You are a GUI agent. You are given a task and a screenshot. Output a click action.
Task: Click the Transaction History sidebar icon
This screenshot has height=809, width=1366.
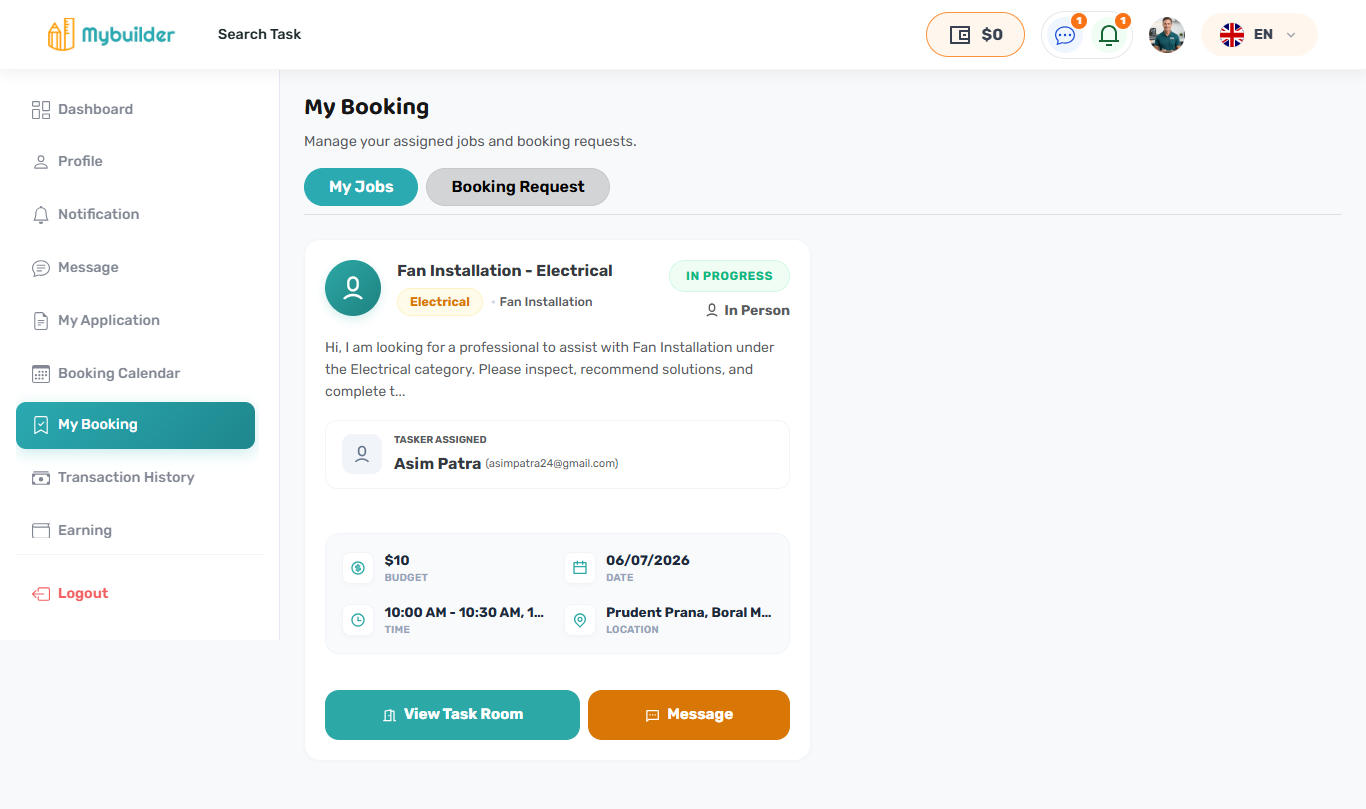(x=41, y=477)
